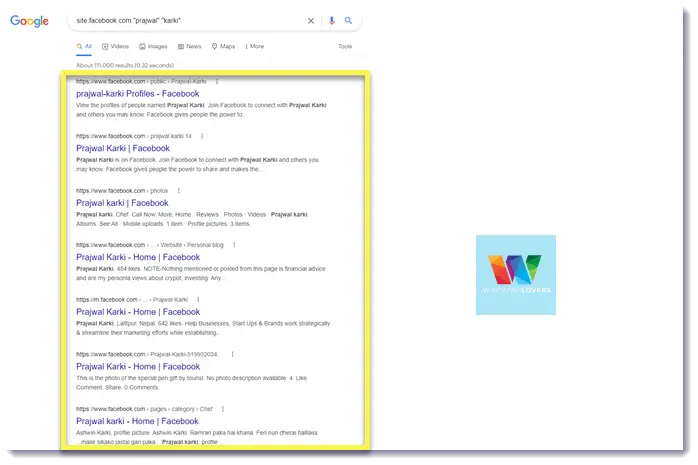Click the 'pages › category › Chef' breadcrumb
The width and height of the screenshot is (698, 465).
[x=181, y=409]
